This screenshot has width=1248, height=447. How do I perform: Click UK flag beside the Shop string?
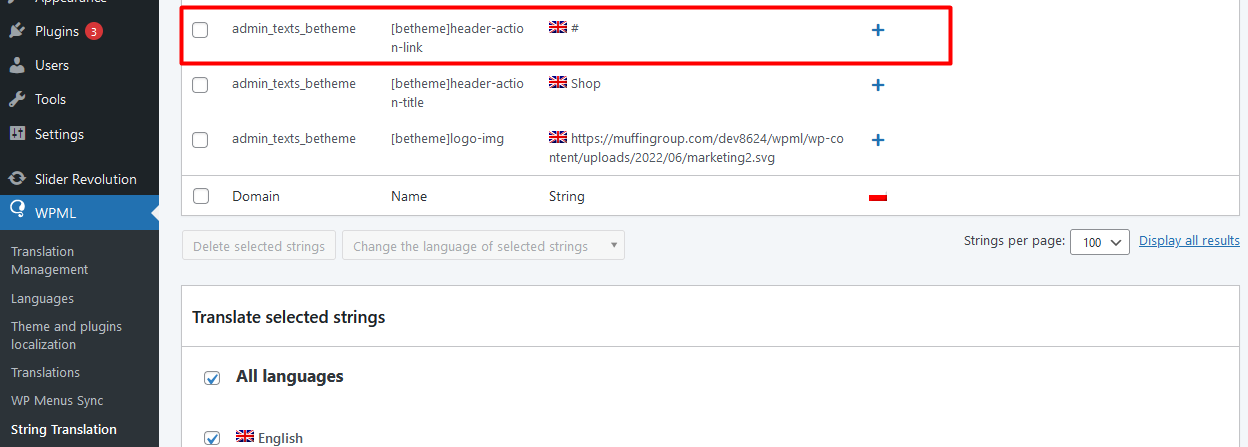(558, 83)
